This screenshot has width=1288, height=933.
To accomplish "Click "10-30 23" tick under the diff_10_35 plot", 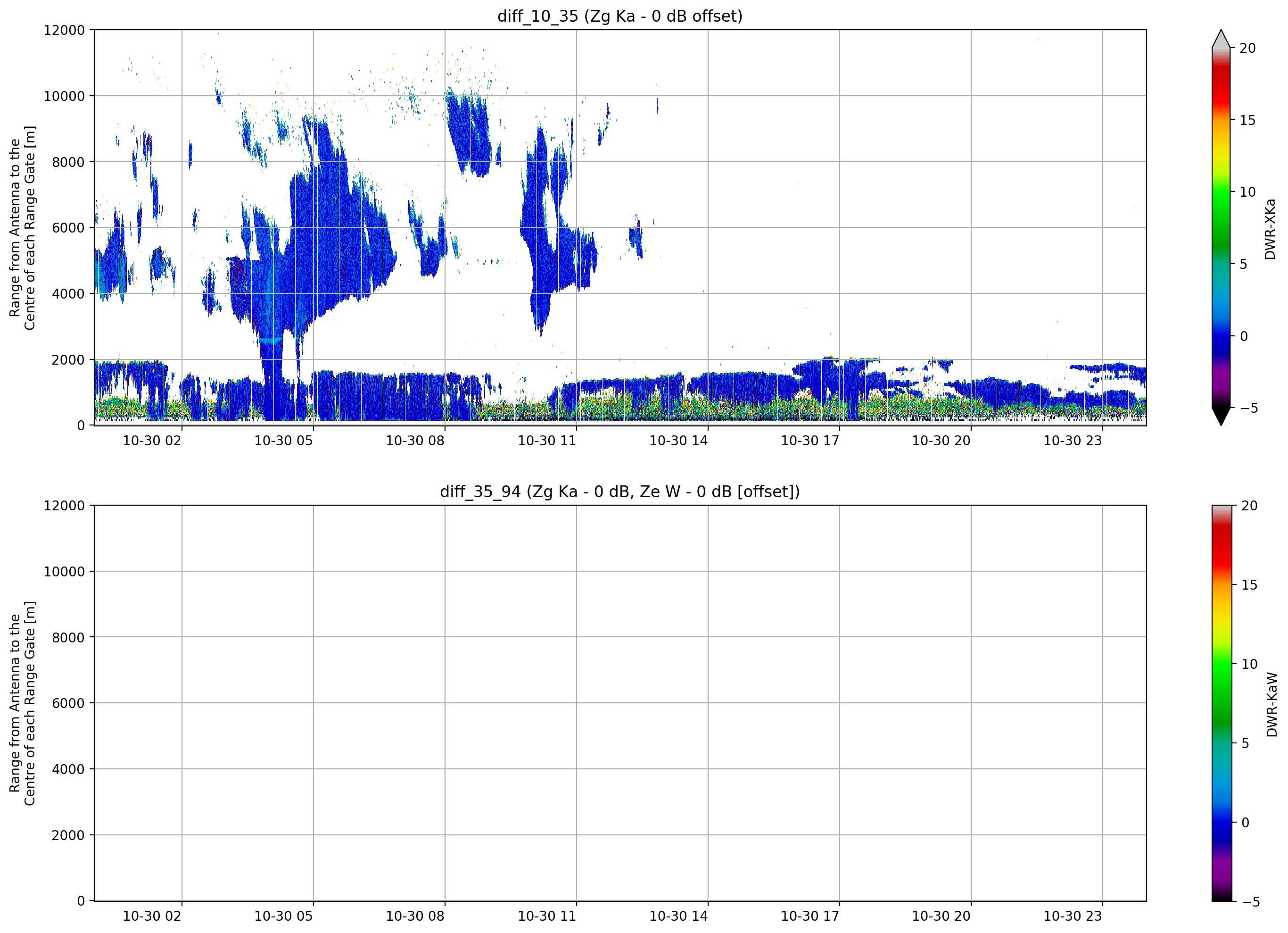I will click(x=1073, y=441).
